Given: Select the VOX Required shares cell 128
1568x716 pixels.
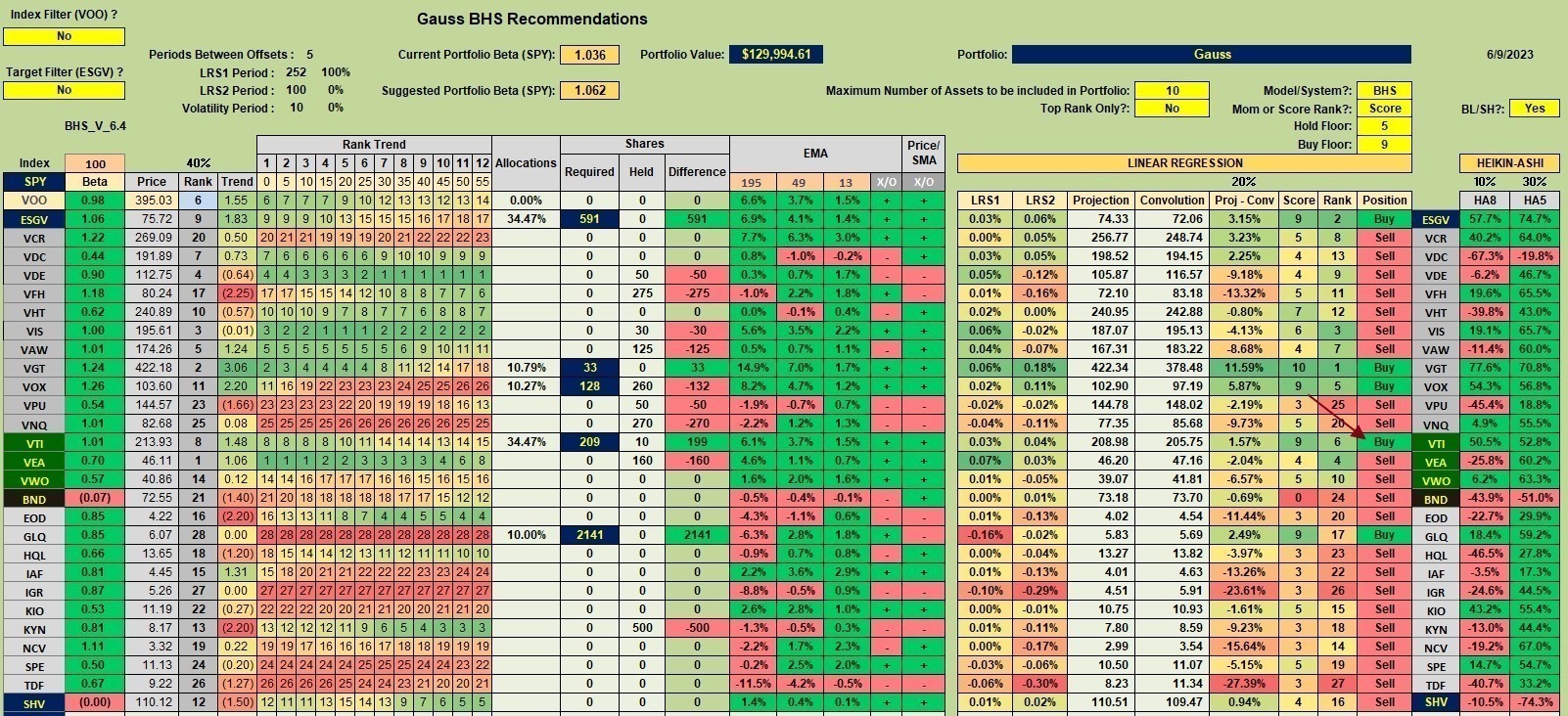Looking at the screenshot, I should click(x=589, y=386).
